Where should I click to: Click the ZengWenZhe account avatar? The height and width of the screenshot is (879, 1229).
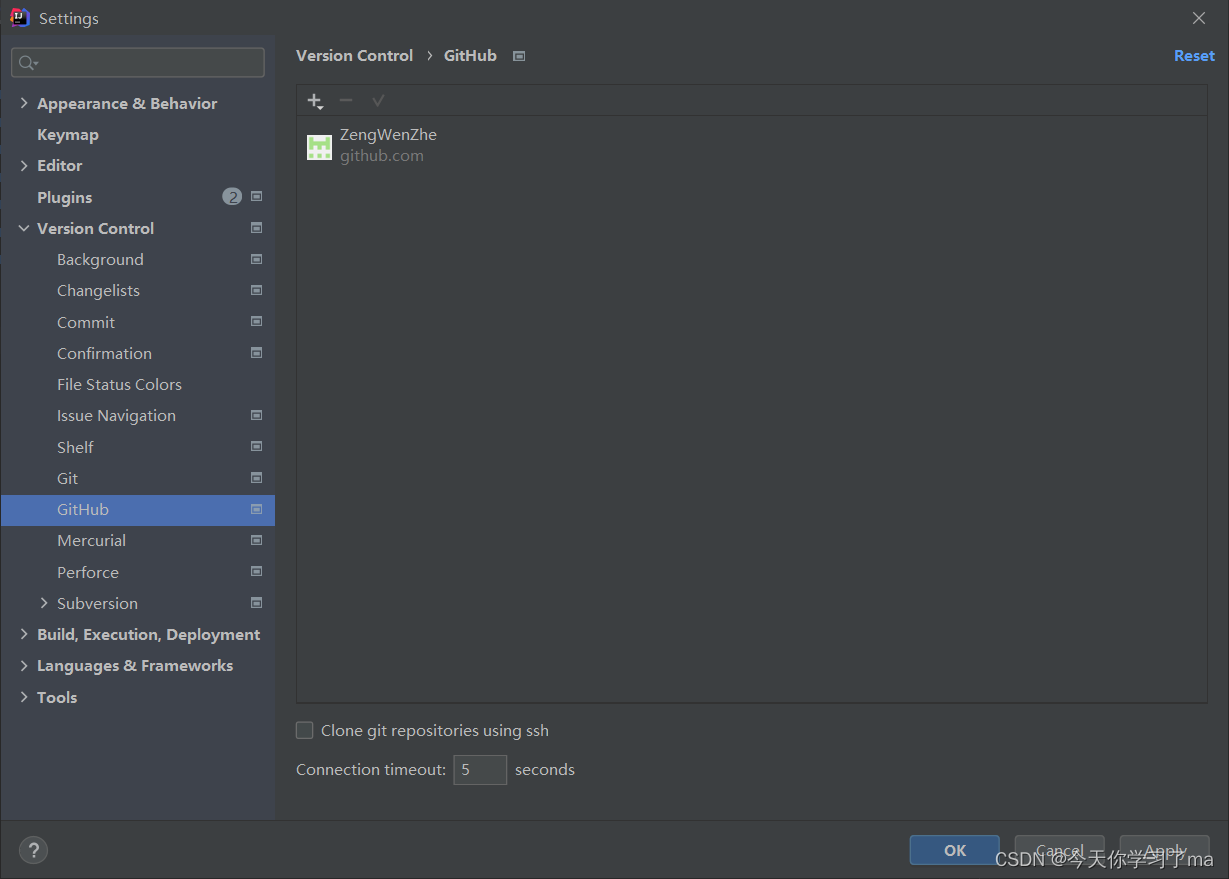[x=319, y=147]
